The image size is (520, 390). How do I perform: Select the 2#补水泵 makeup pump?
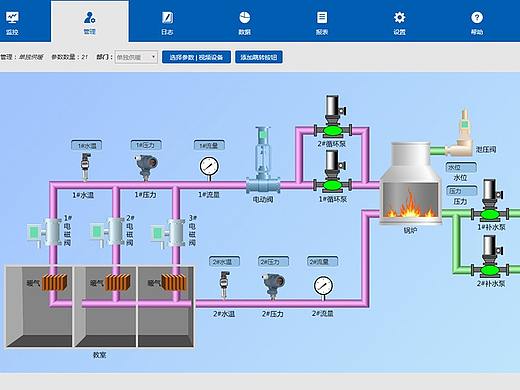pyautogui.click(x=490, y=256)
